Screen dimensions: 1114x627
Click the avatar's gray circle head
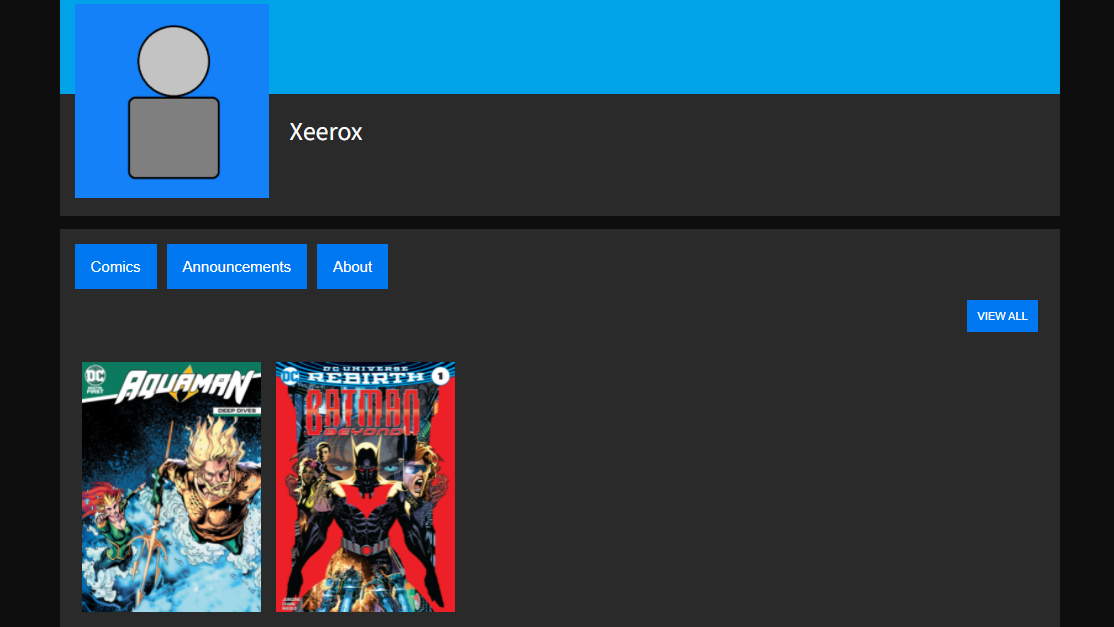pos(173,61)
